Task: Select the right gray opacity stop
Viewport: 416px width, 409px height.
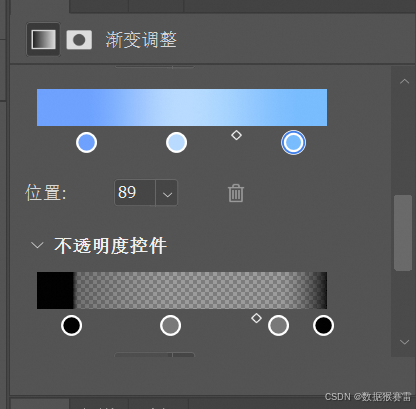Action: point(278,325)
